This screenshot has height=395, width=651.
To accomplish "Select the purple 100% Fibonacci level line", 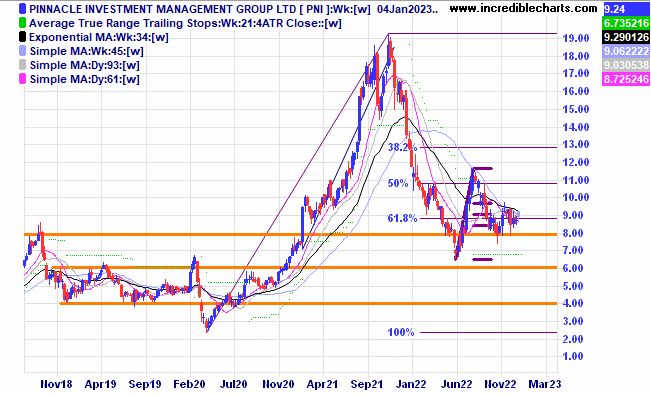I will click(488, 332).
